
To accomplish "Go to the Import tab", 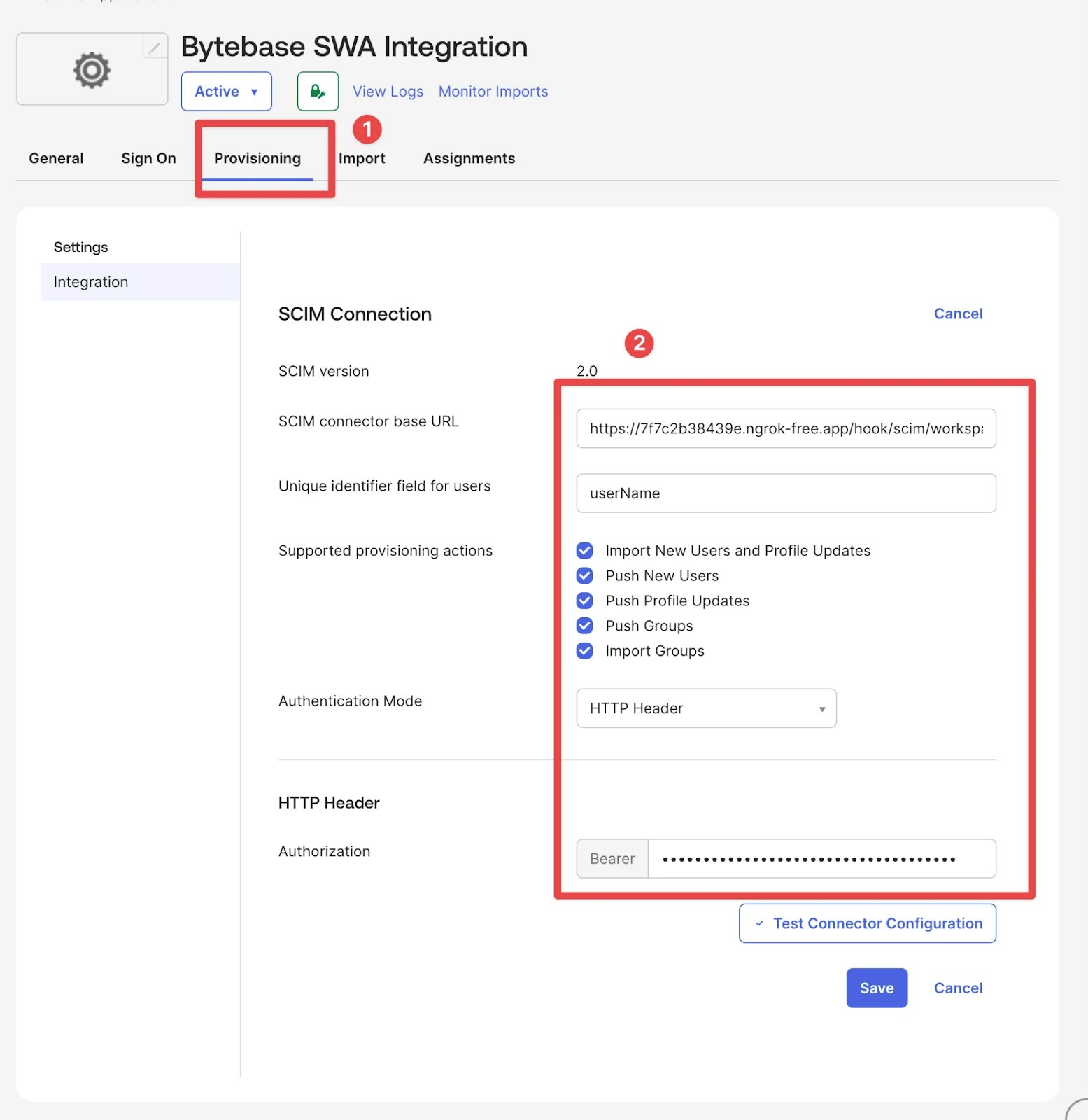I will point(362,158).
